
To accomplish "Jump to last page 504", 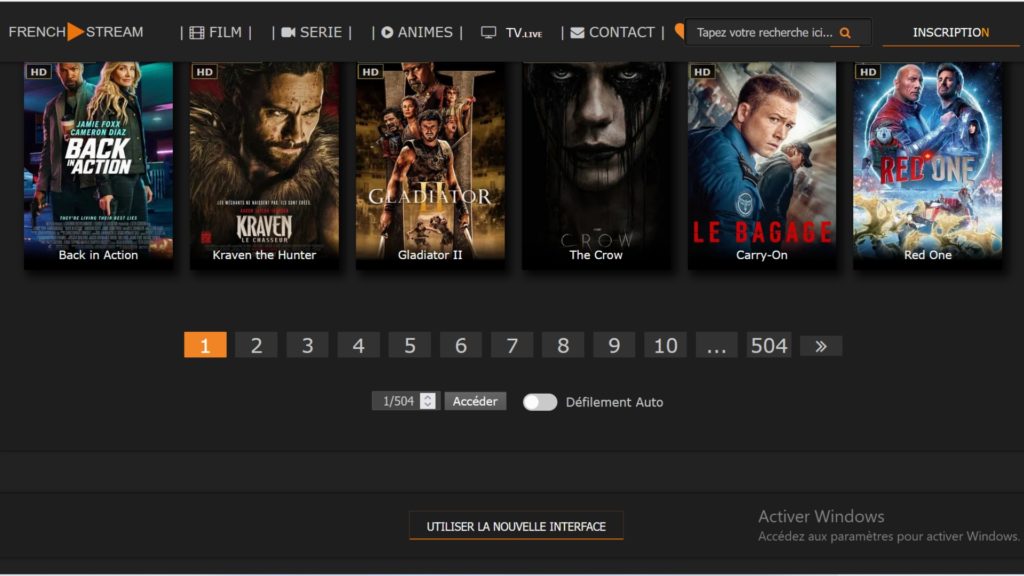I will [x=769, y=345].
